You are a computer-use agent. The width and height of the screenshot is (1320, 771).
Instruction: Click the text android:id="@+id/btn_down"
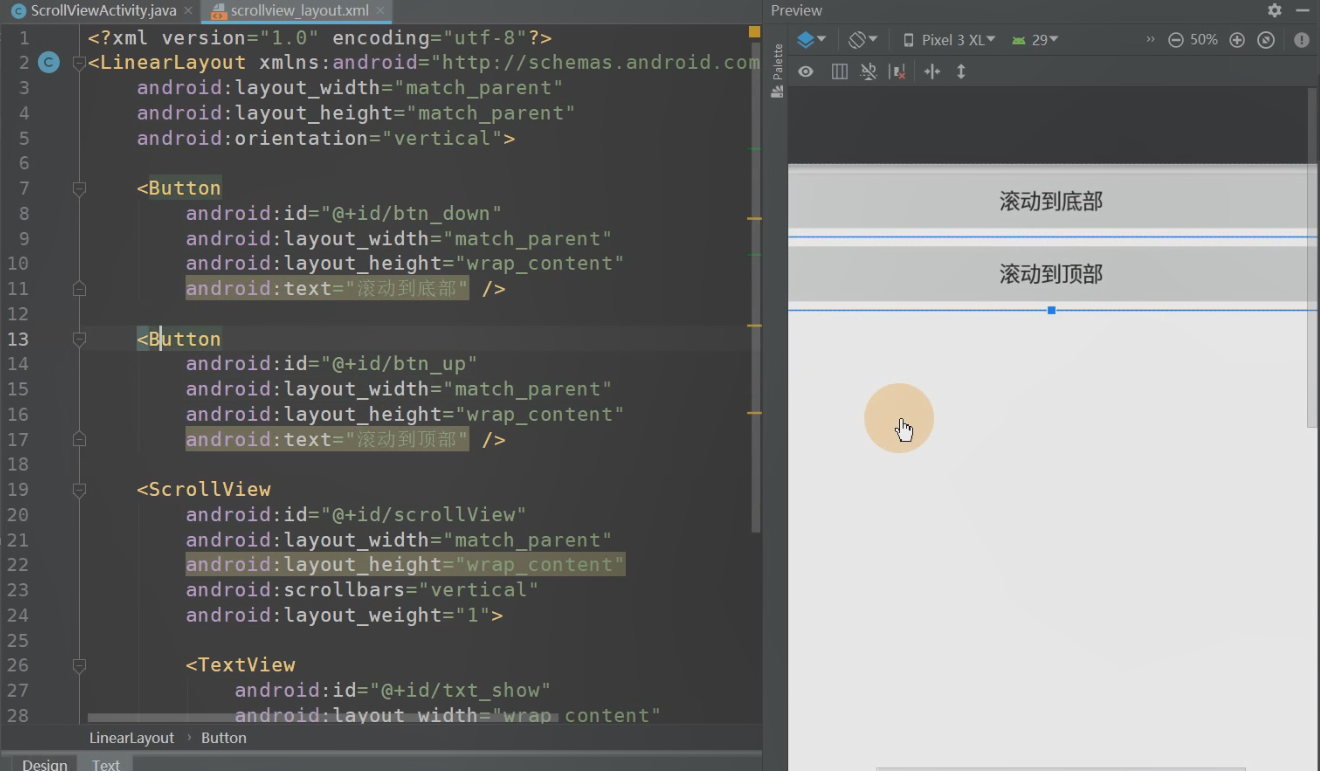(x=343, y=213)
